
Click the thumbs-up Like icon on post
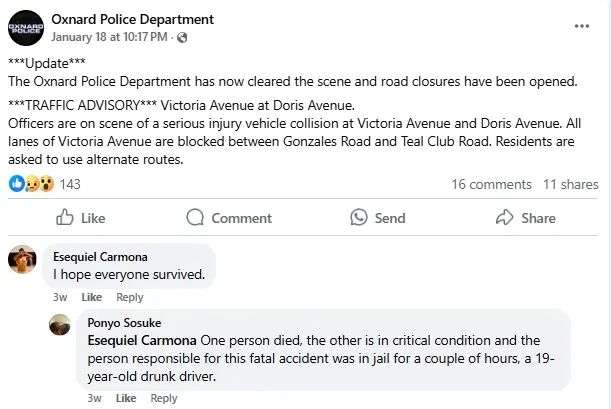(66, 217)
